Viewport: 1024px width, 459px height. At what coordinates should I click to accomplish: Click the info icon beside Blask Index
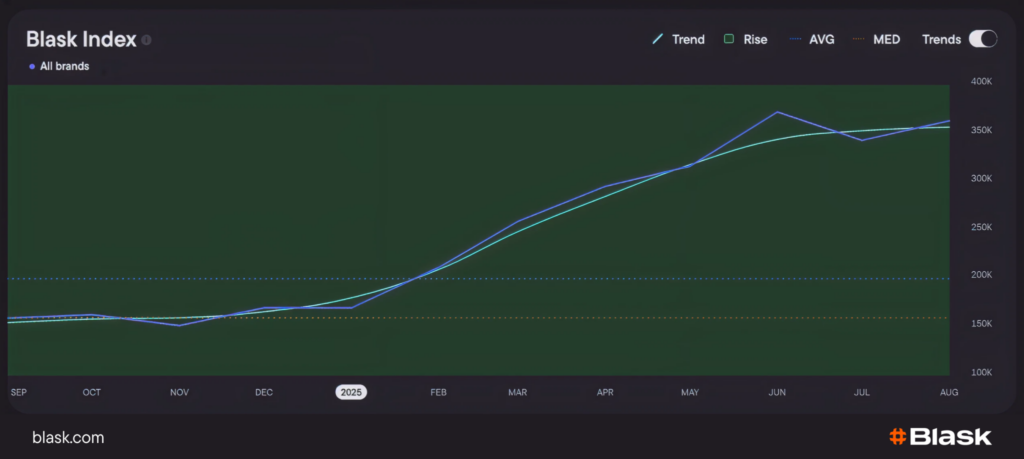tap(146, 40)
